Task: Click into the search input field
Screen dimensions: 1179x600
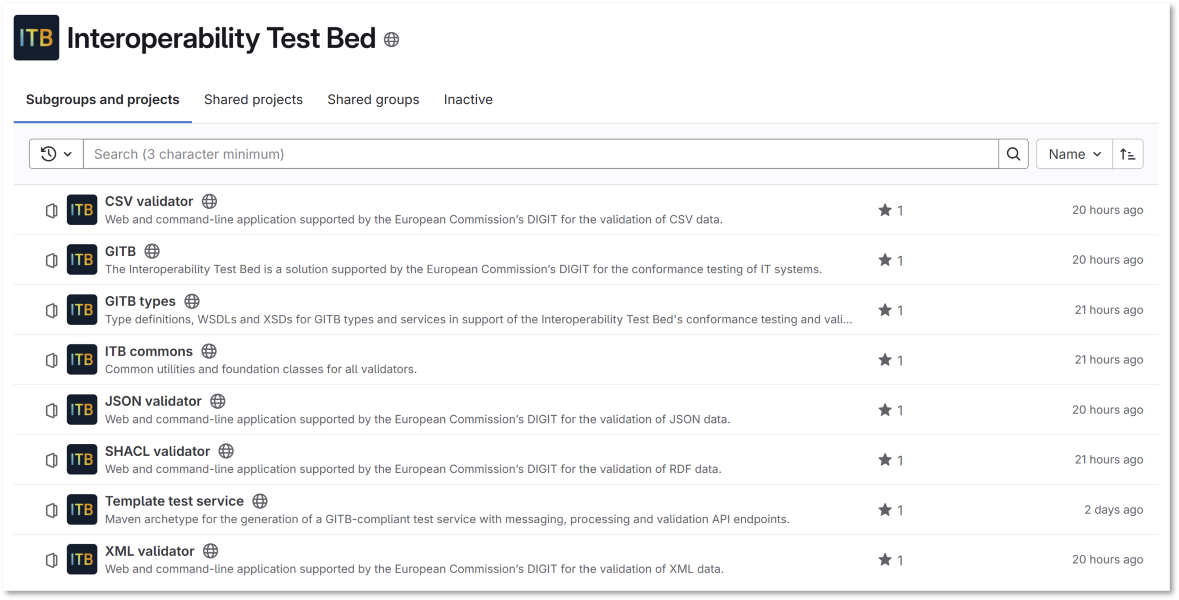Action: [540, 154]
